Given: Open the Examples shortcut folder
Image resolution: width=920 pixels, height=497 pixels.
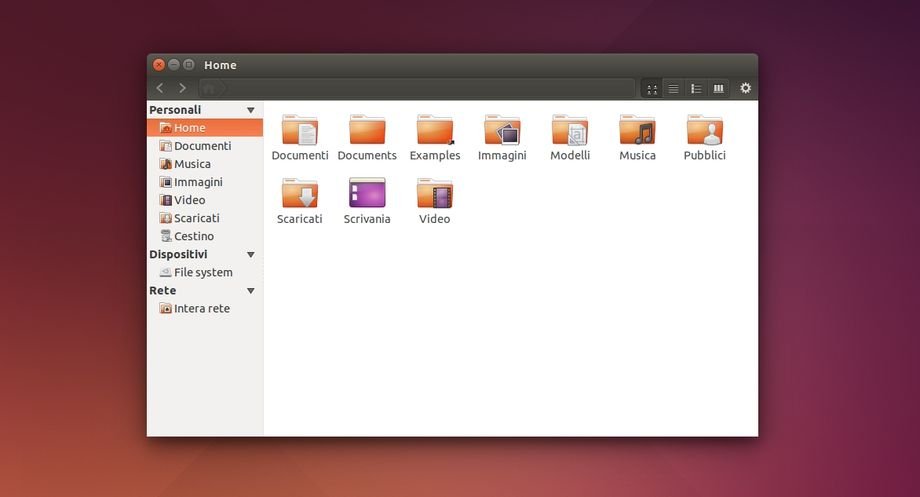Looking at the screenshot, I should (x=435, y=131).
